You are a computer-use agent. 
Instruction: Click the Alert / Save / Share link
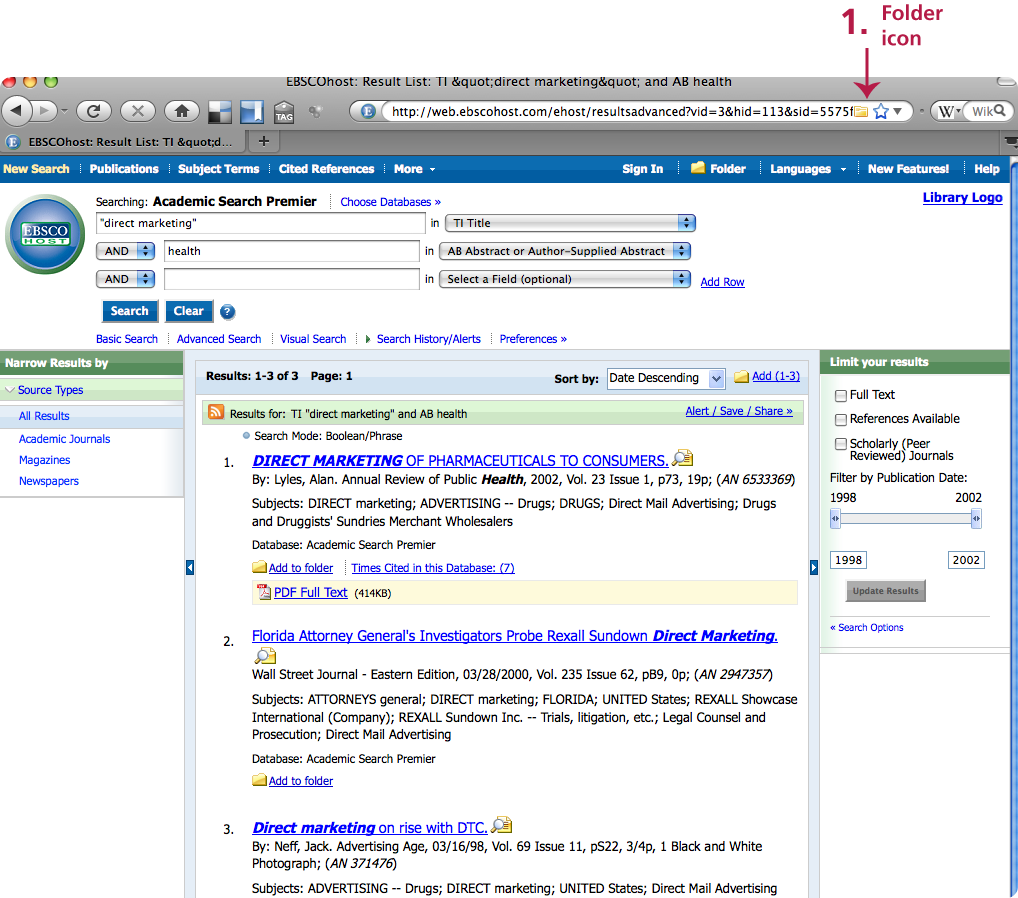click(739, 411)
